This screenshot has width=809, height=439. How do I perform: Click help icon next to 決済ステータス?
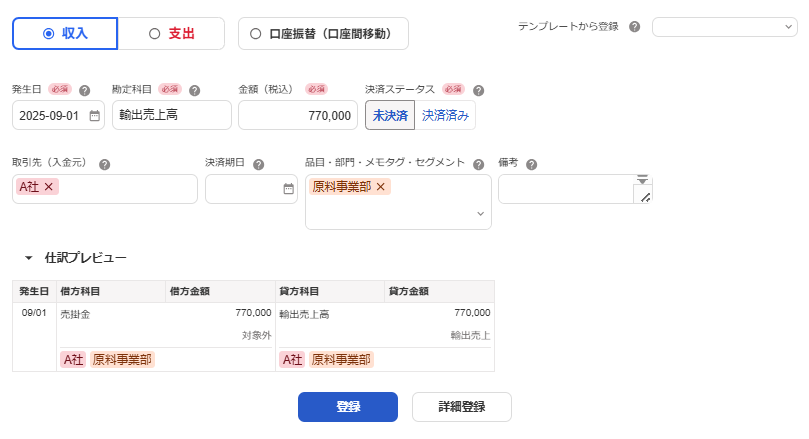pyautogui.click(x=479, y=90)
